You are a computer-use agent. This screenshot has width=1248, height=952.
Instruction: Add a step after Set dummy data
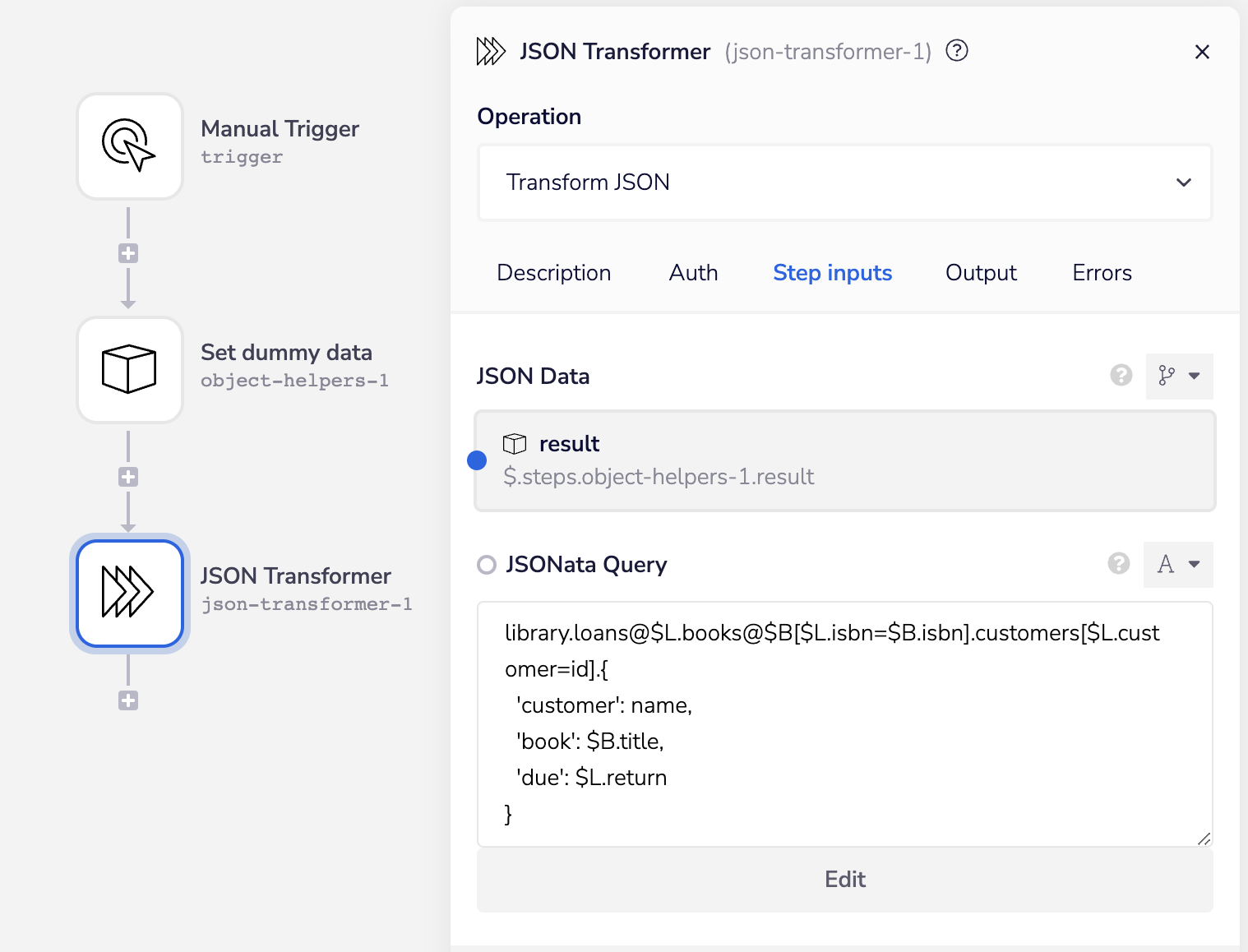pos(127,477)
